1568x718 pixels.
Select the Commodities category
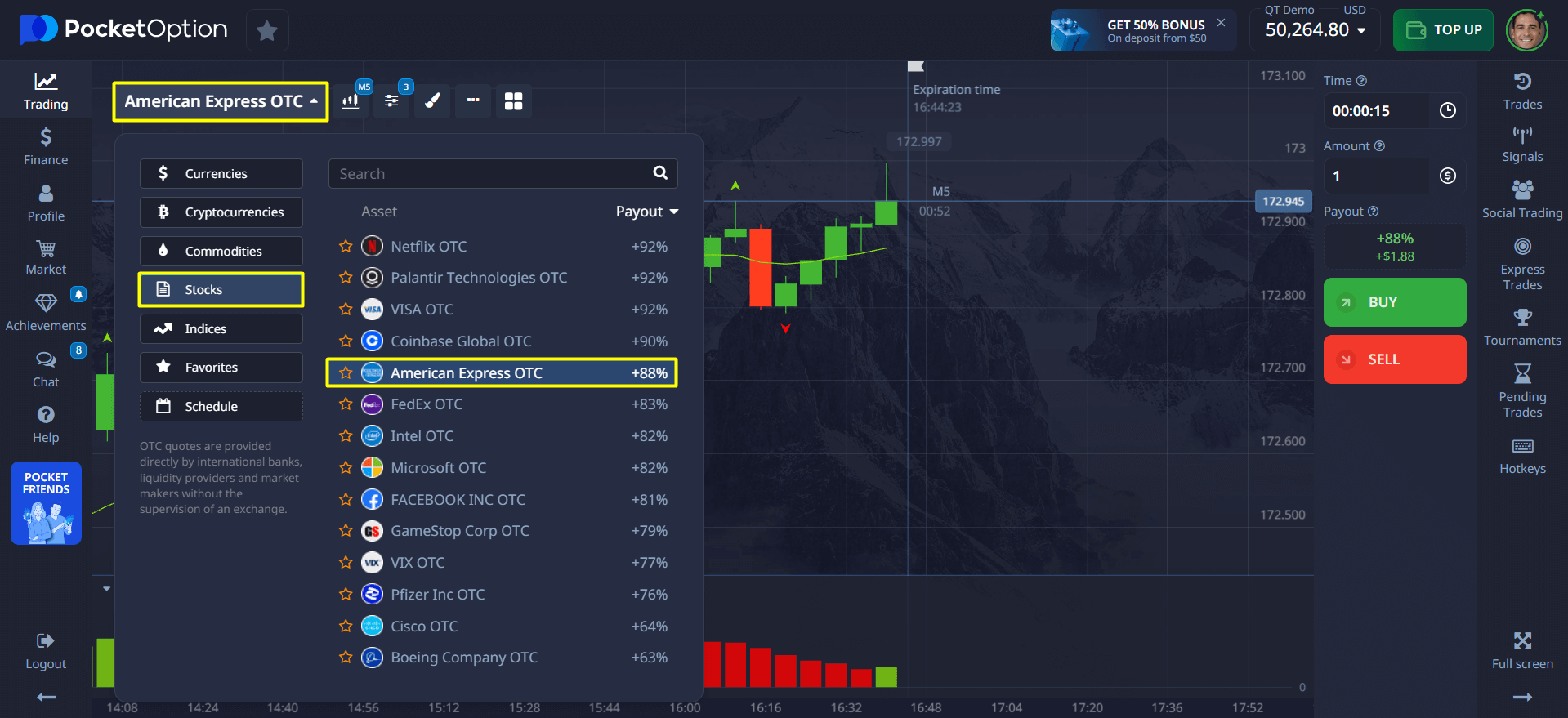coord(221,252)
